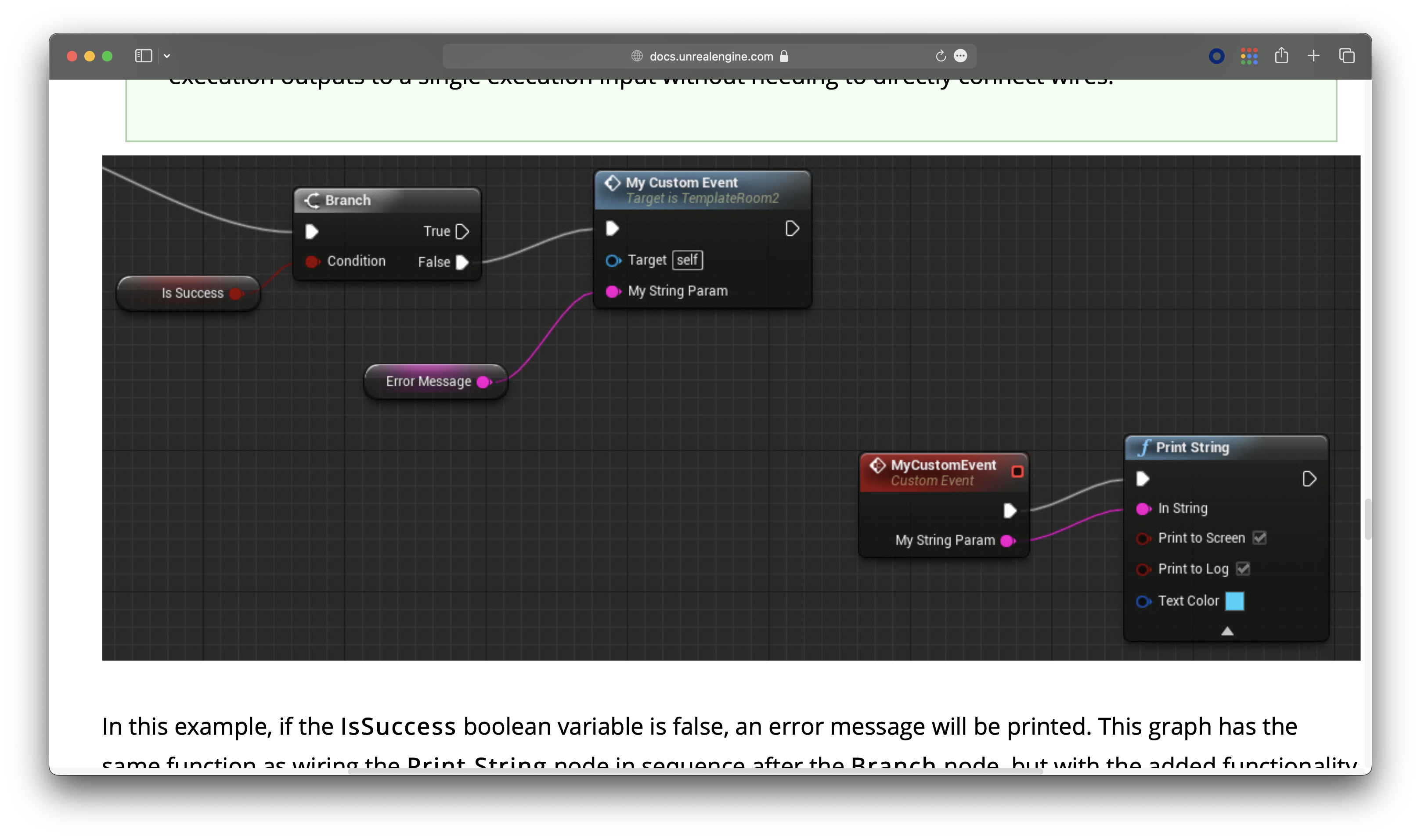Click MyCustomEvent My String Param output pin
The image size is (1421, 840).
pos(1008,541)
